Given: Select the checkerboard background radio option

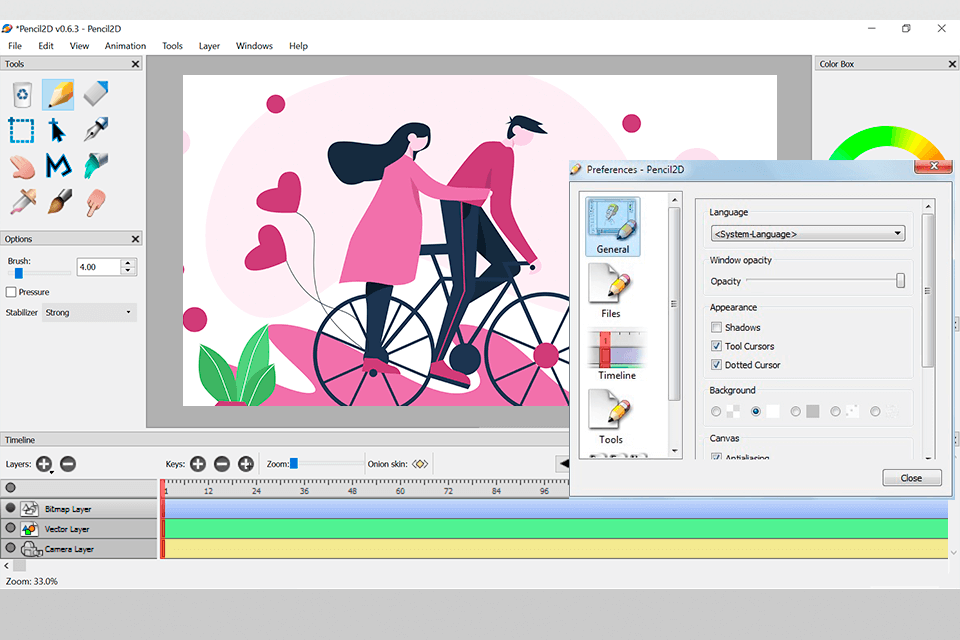Looking at the screenshot, I should click(716, 412).
